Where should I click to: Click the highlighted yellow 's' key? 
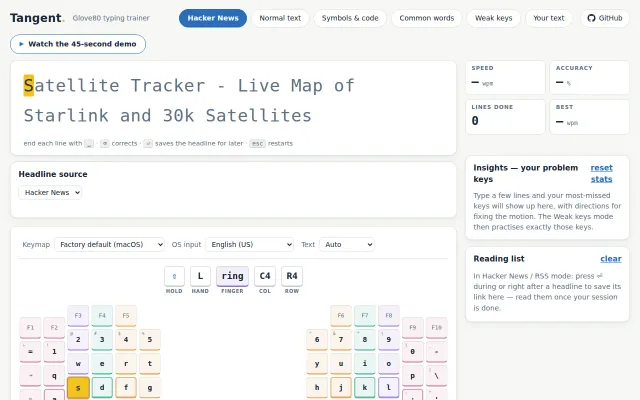point(78,388)
